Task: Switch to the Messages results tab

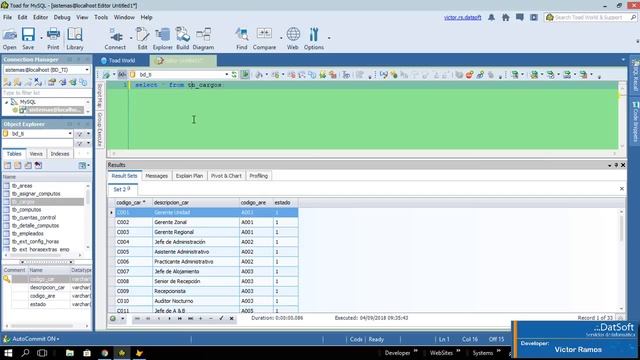Action: pyautogui.click(x=156, y=176)
